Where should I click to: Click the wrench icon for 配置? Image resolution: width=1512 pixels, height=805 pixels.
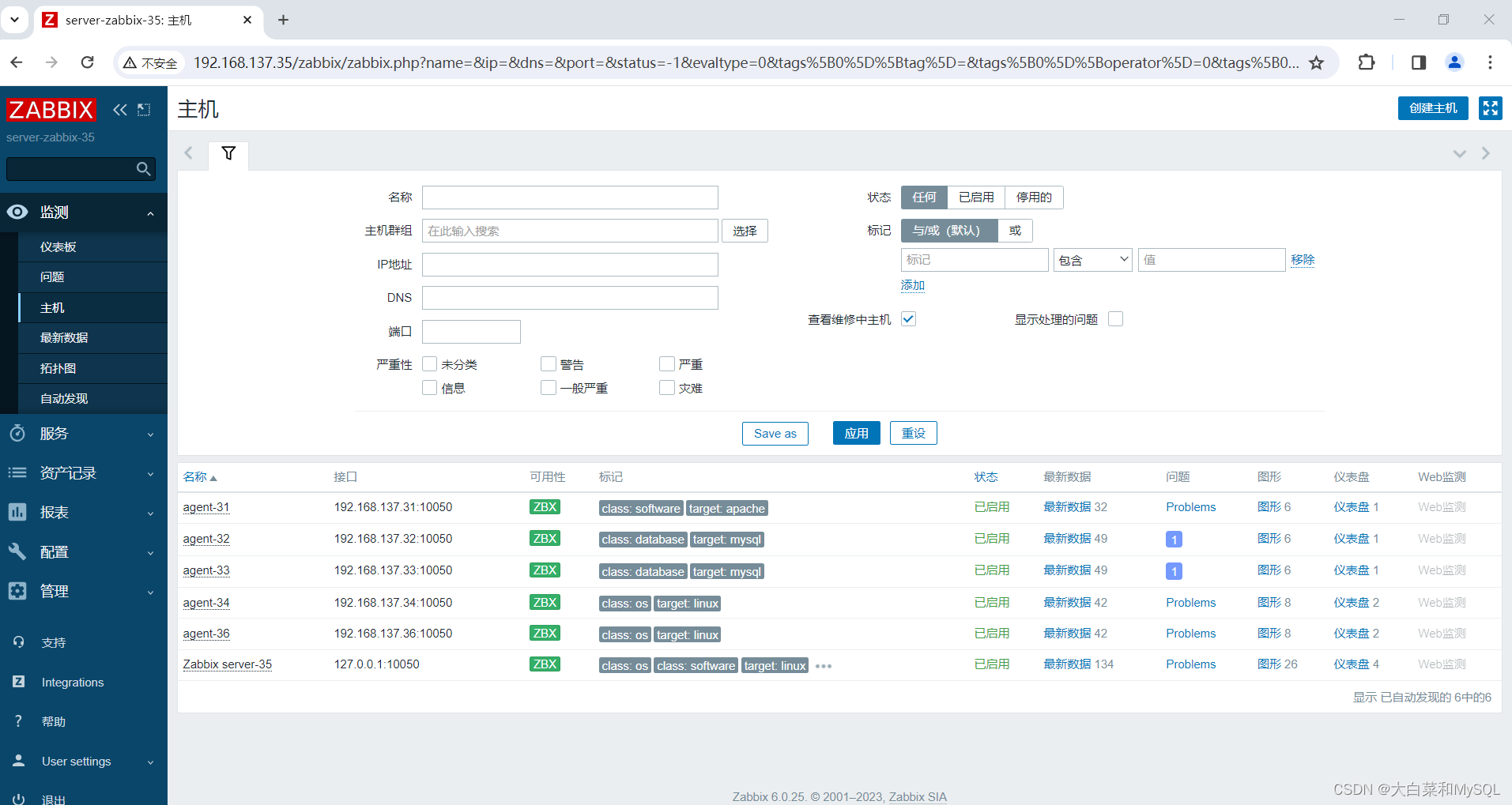[17, 551]
